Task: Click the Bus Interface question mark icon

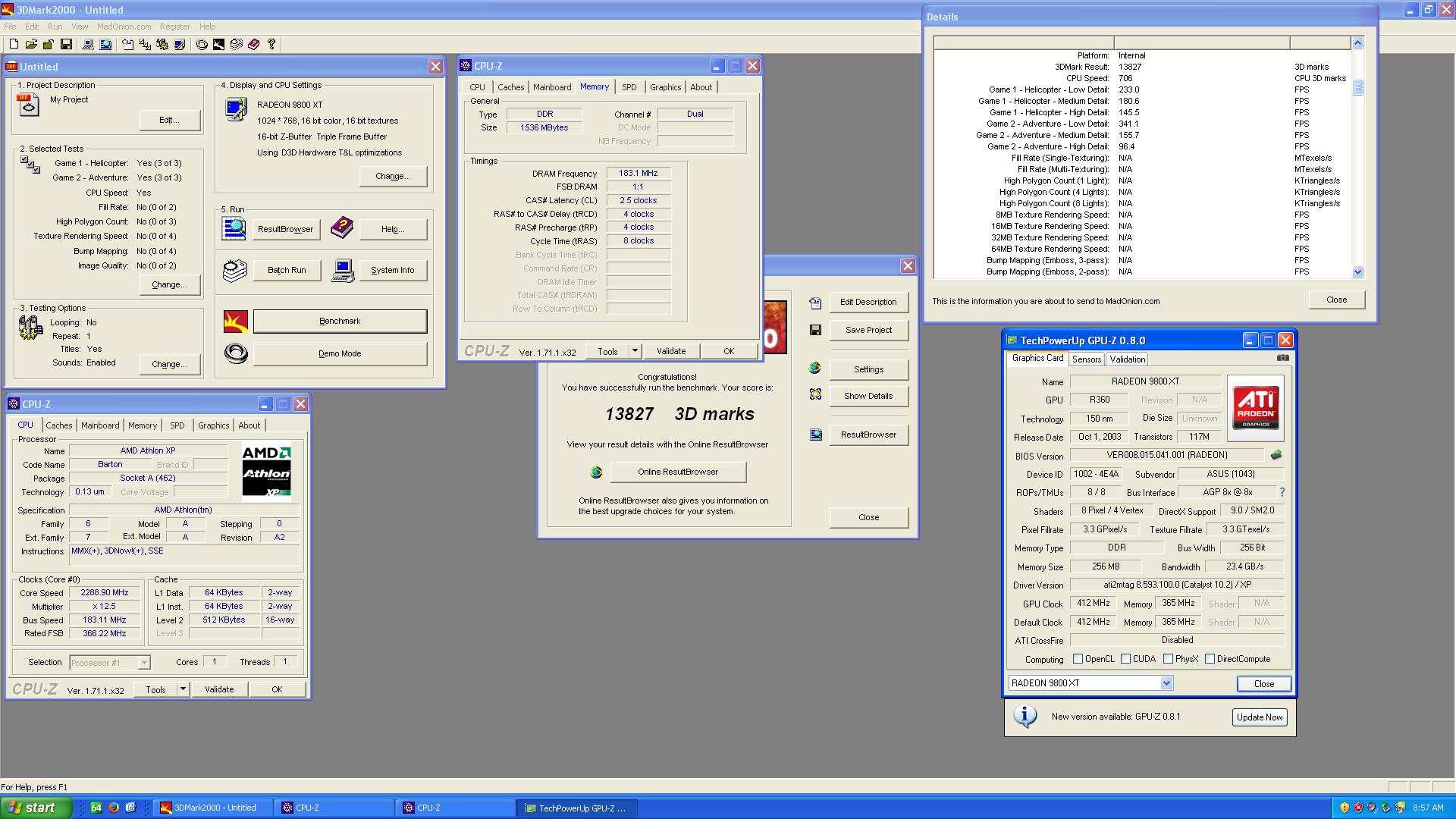Action: (1282, 492)
